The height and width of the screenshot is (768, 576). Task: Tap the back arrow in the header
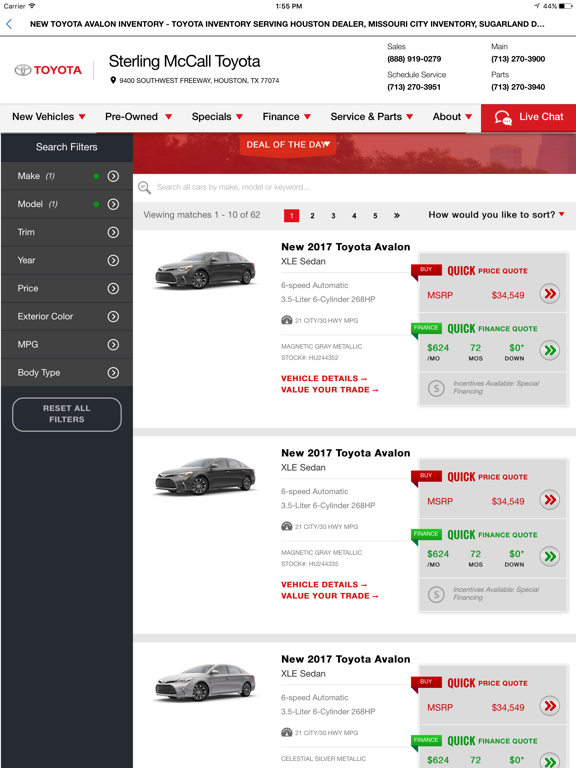click(x=9, y=24)
